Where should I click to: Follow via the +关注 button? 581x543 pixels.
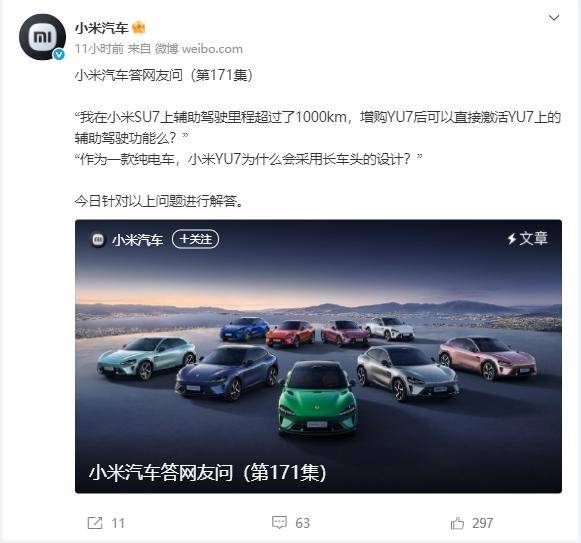(196, 239)
